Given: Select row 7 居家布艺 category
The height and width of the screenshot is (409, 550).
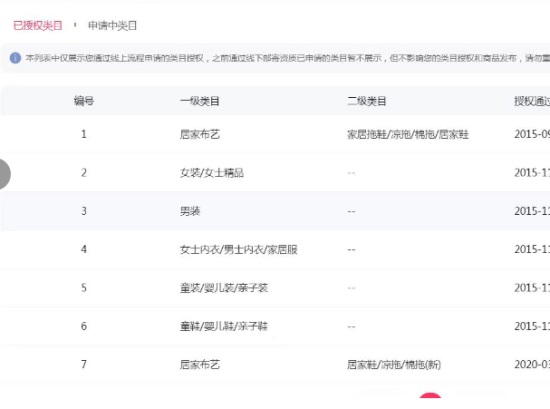Looking at the screenshot, I should [x=200, y=365].
